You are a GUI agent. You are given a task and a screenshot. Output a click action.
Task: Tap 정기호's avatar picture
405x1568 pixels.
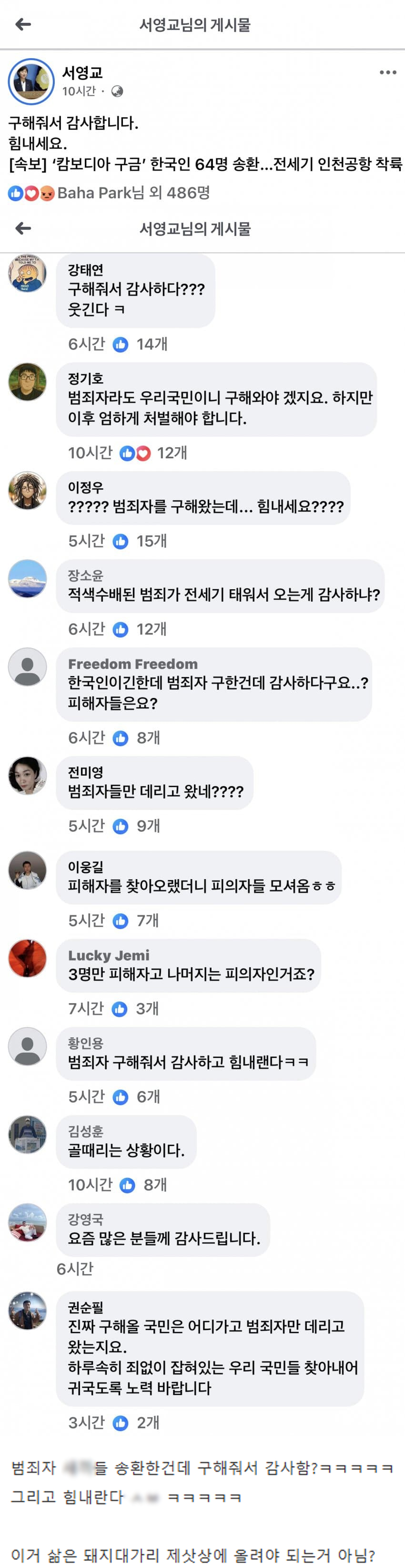27,382
